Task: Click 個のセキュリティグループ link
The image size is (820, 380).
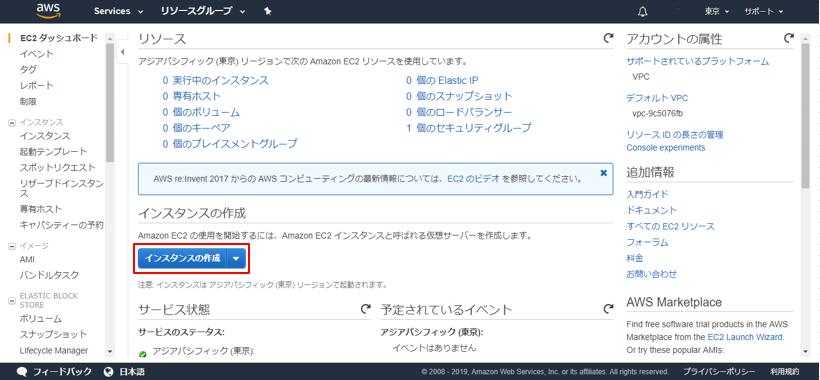Action: [x=474, y=128]
